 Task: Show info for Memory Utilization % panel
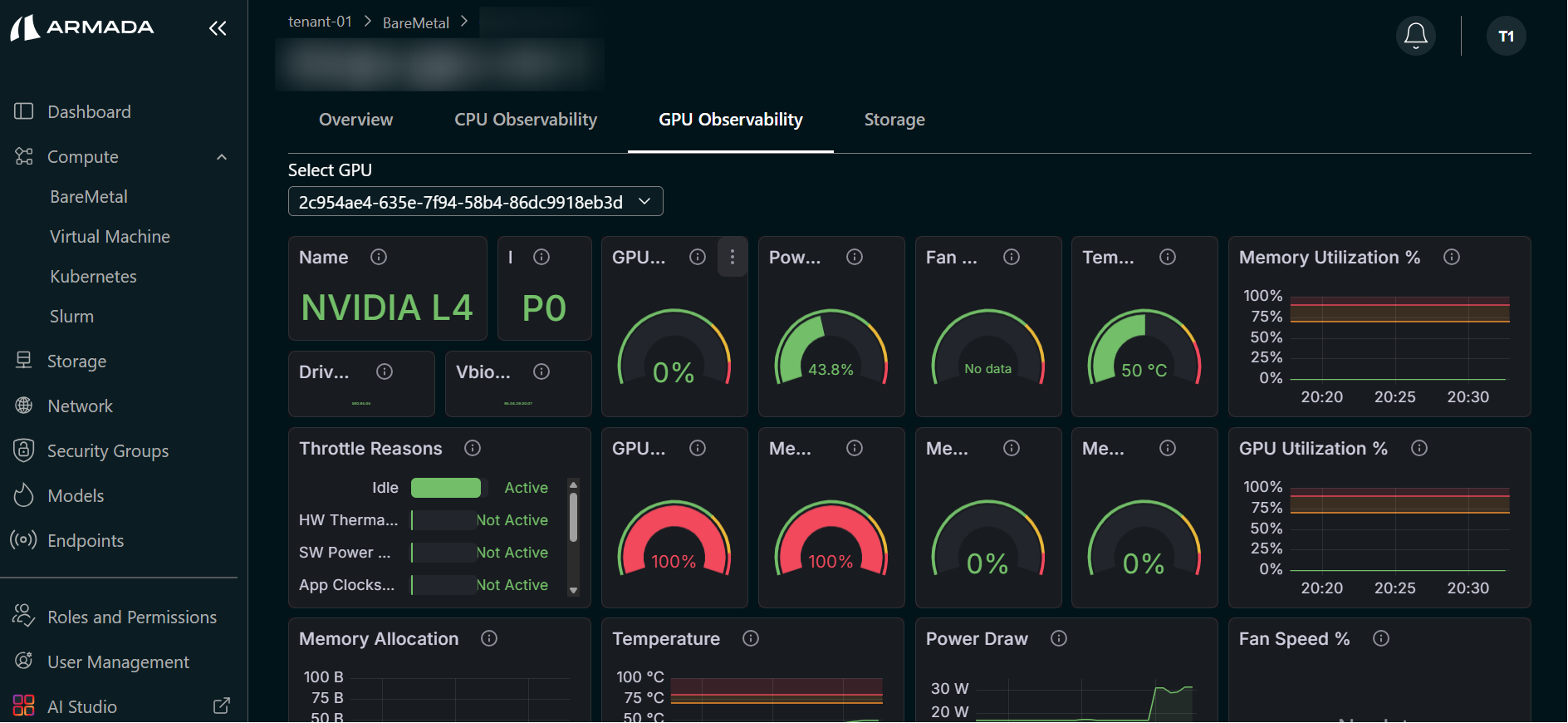point(1452,257)
